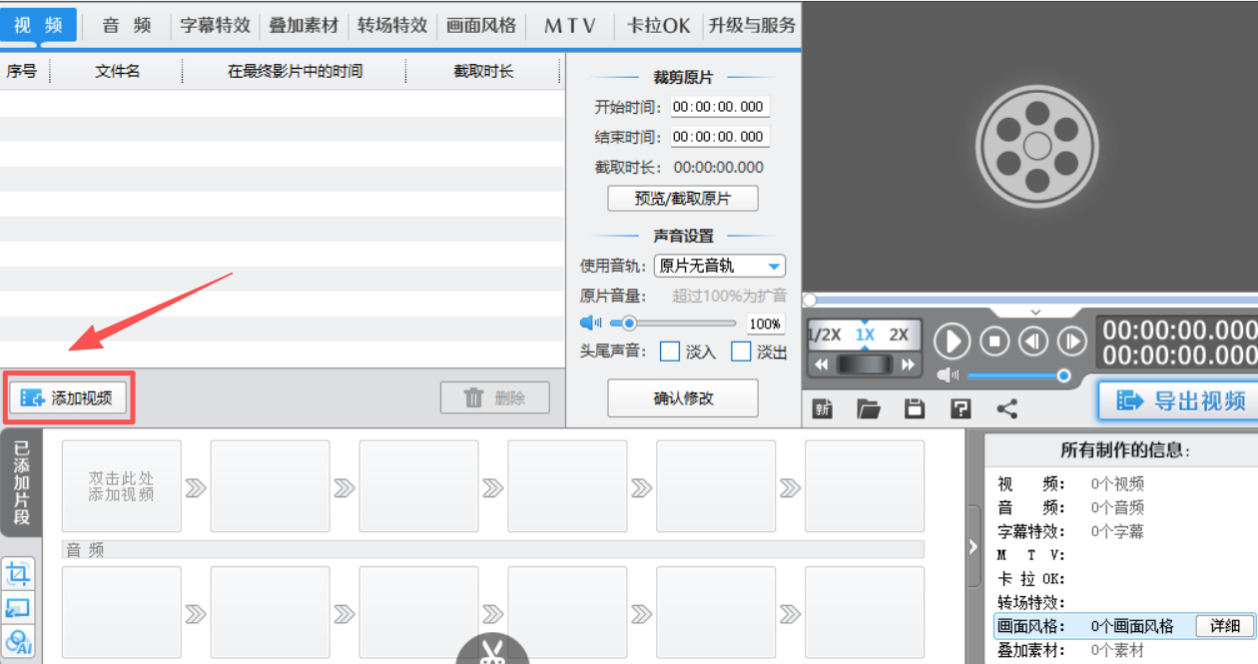Select the crop/rotate video tool icon

tap(16, 573)
